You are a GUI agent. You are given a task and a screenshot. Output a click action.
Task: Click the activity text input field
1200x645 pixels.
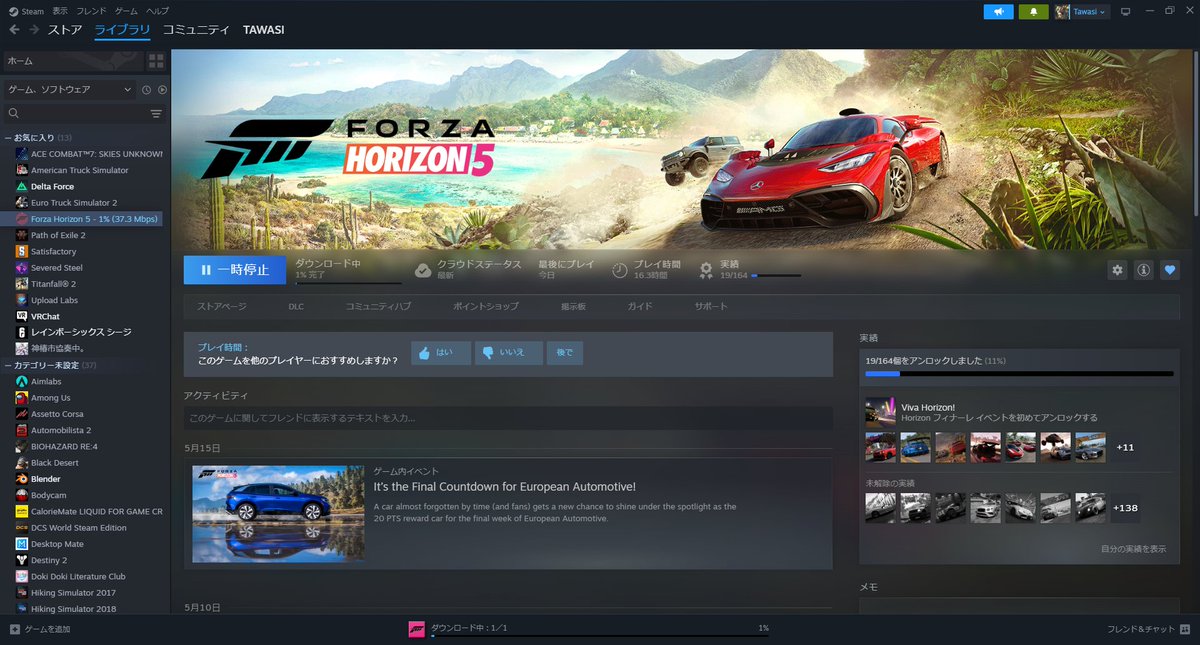click(508, 418)
